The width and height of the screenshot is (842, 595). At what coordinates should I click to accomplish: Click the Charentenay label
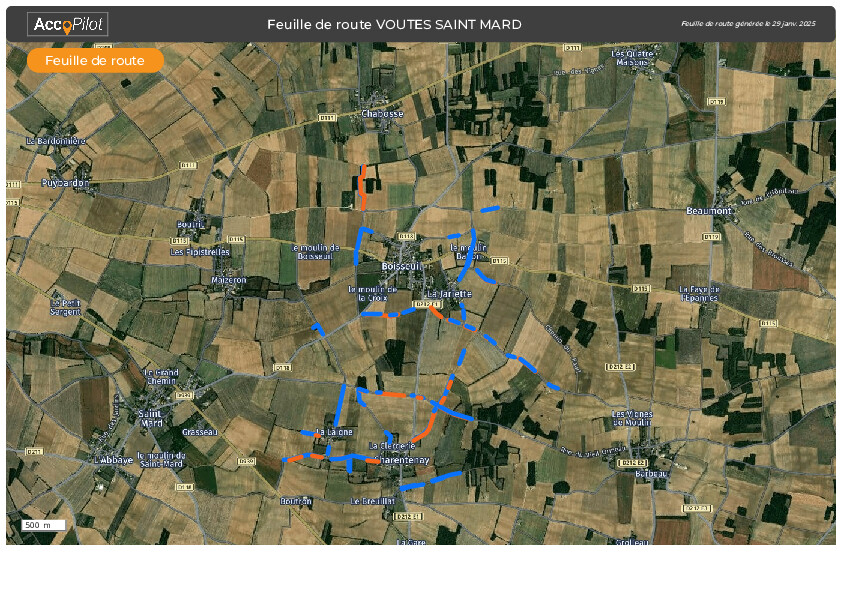[403, 460]
